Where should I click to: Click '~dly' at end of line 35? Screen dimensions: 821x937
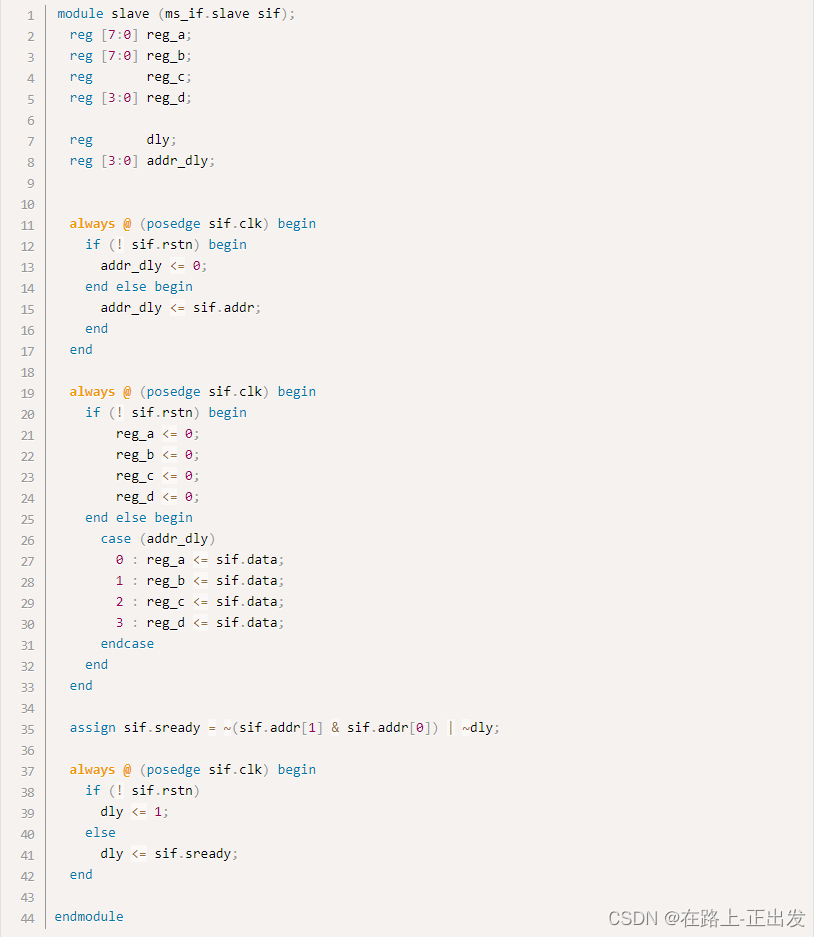(x=477, y=728)
